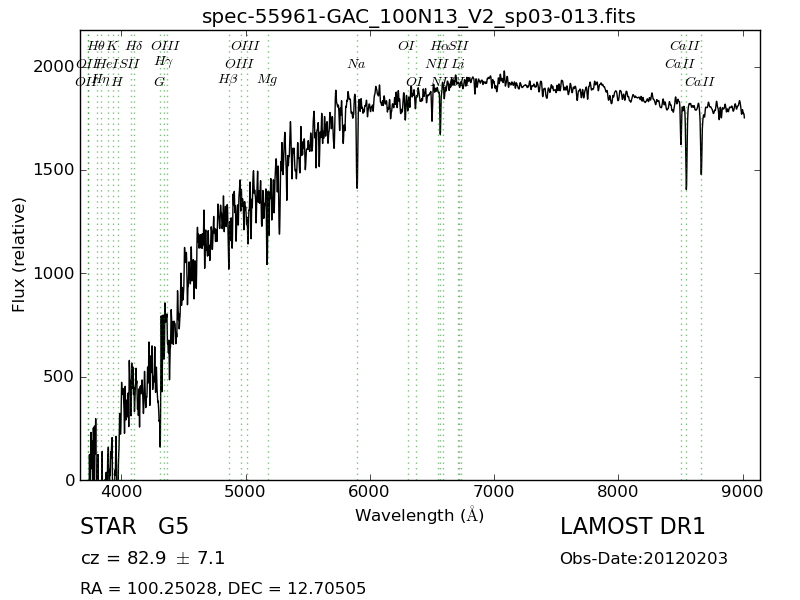The height and width of the screenshot is (600, 800).
Task: Click the 'Hγ' line label
Action: point(164,62)
